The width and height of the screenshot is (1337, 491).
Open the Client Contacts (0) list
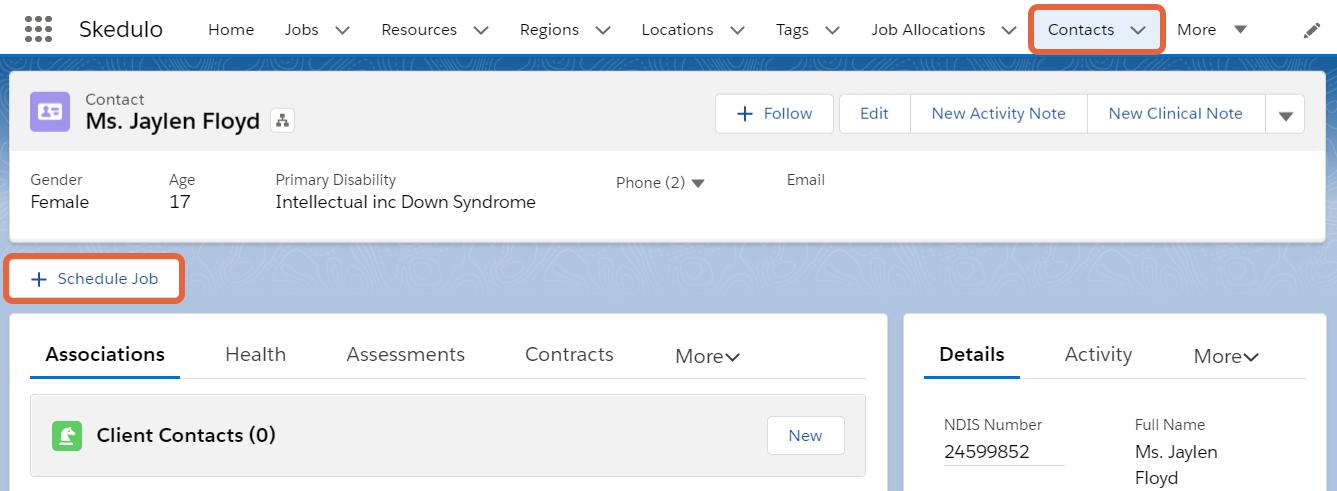point(186,435)
